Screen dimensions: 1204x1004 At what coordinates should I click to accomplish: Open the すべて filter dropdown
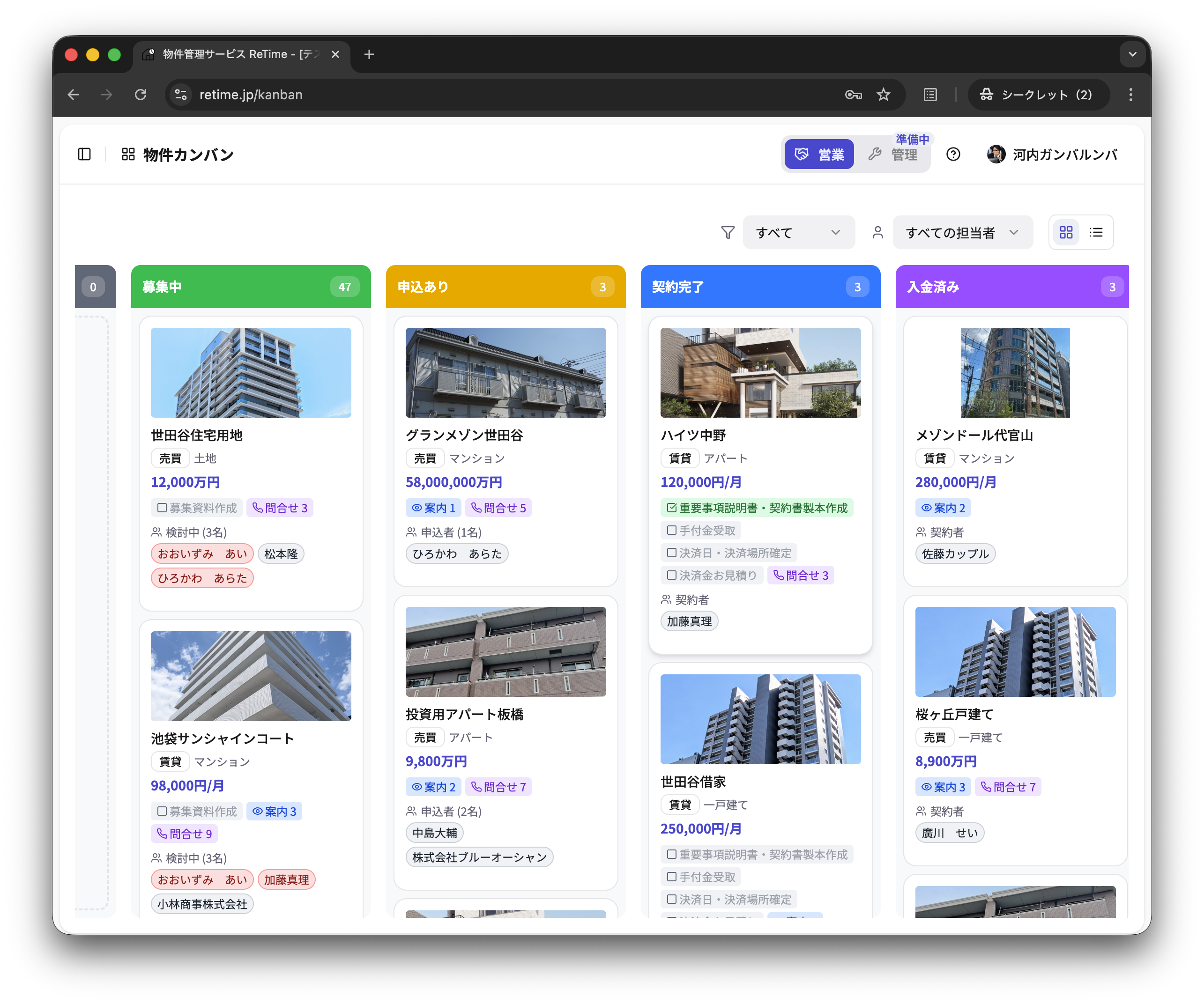pyautogui.click(x=798, y=232)
